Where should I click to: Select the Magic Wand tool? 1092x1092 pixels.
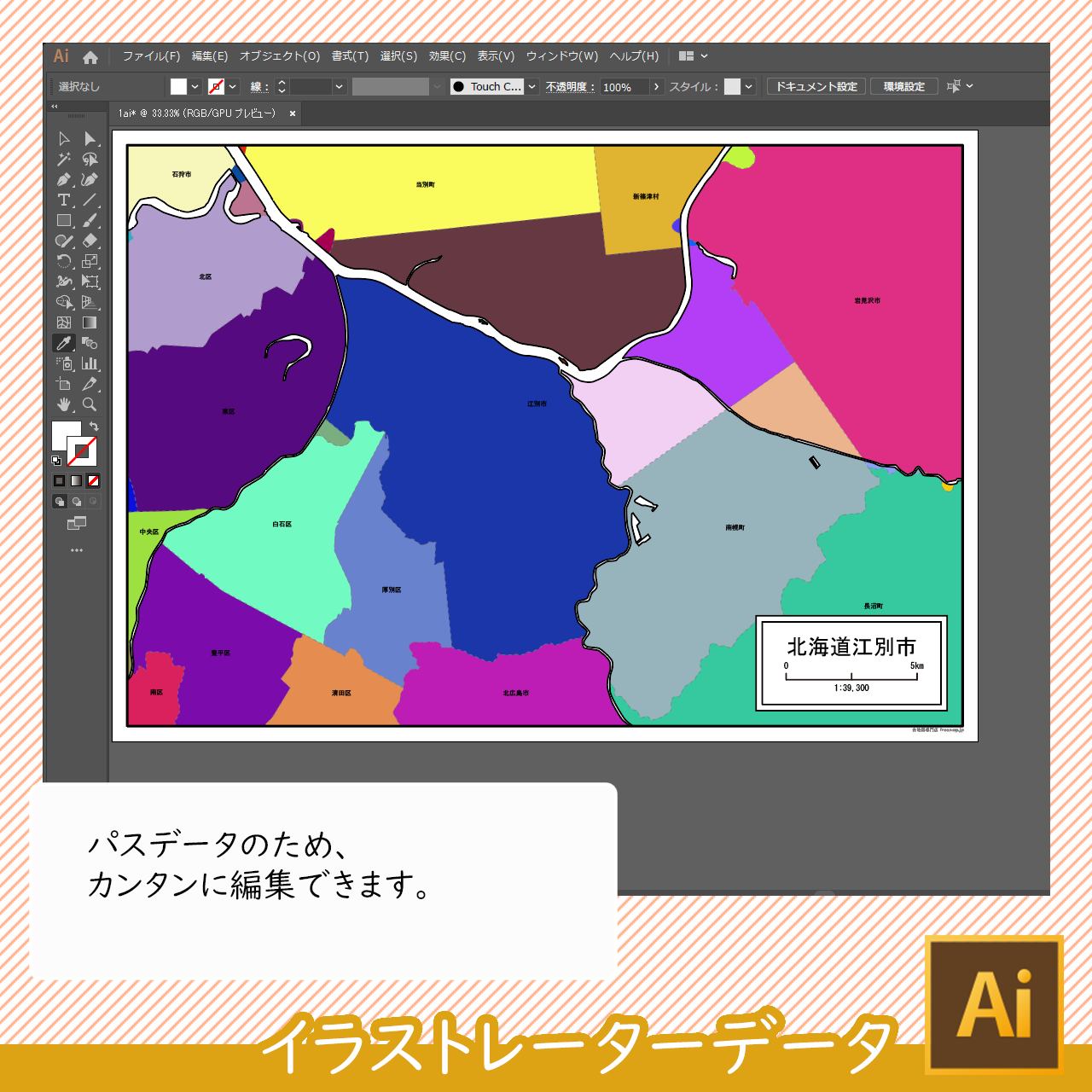(x=64, y=160)
